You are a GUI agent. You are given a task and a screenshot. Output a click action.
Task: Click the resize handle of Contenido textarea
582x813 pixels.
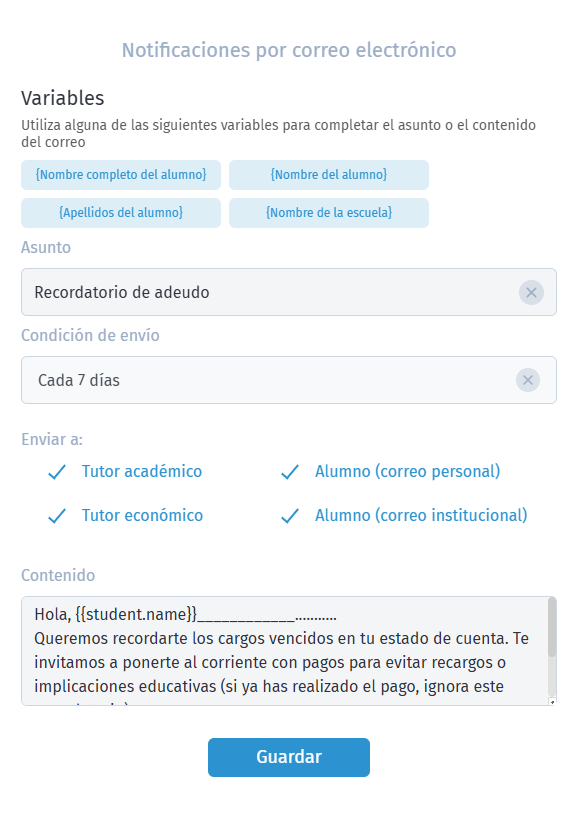click(x=552, y=702)
